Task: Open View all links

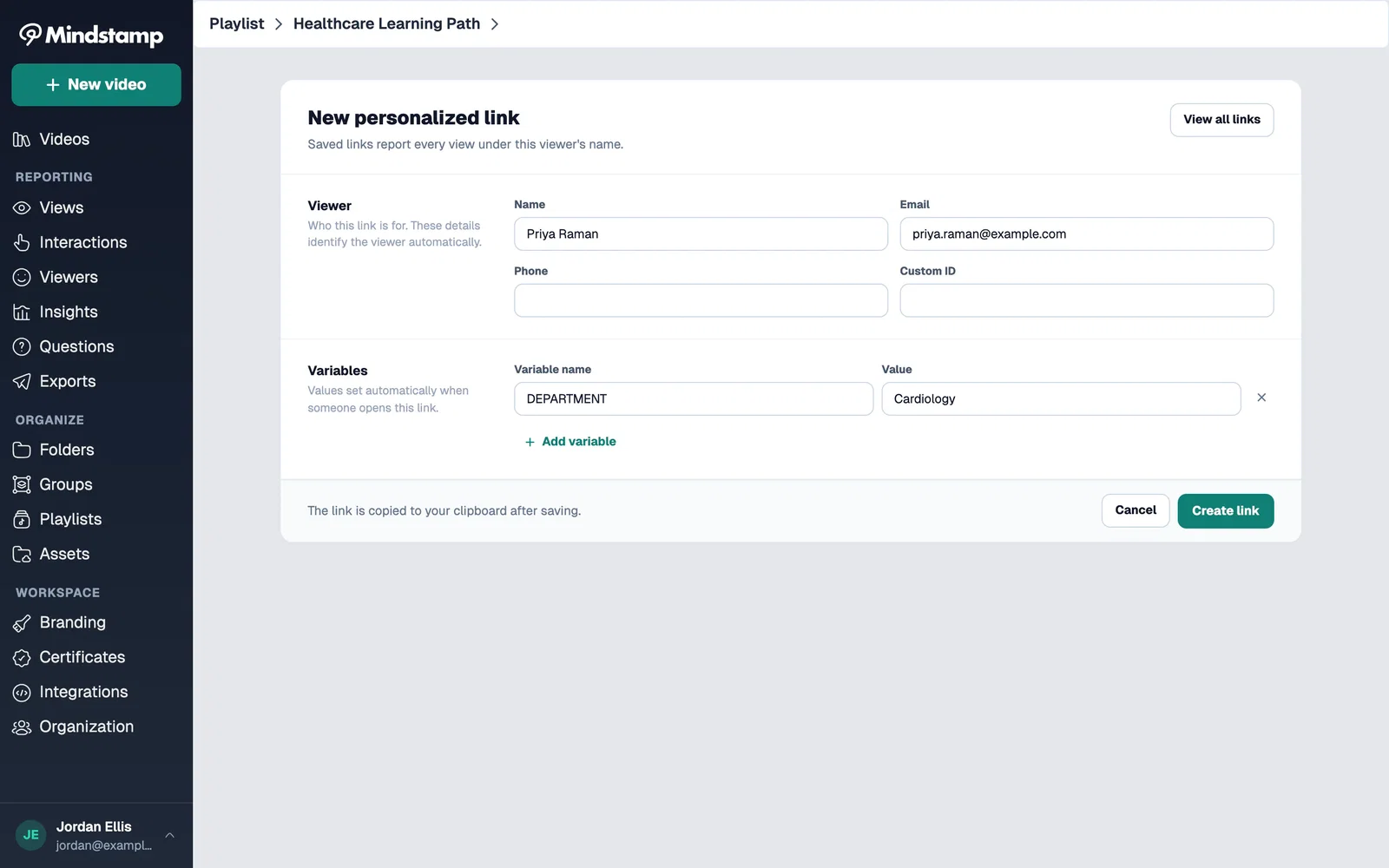Action: [x=1221, y=120]
